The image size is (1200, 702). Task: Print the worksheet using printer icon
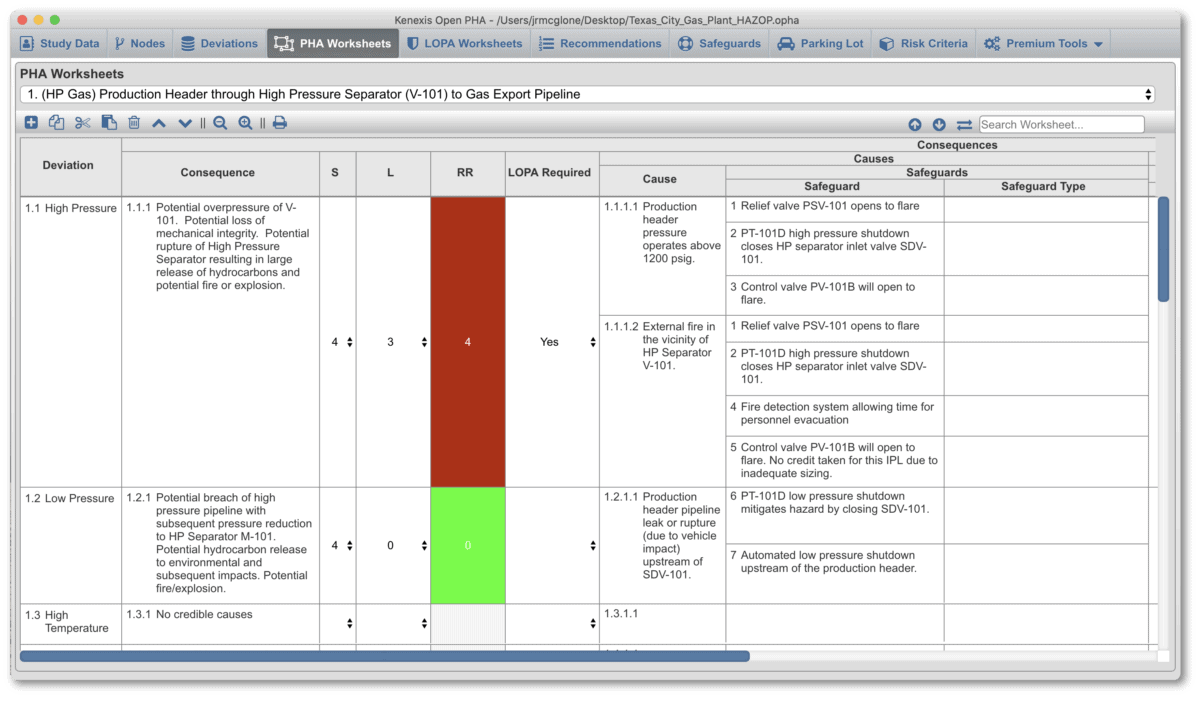click(x=280, y=123)
